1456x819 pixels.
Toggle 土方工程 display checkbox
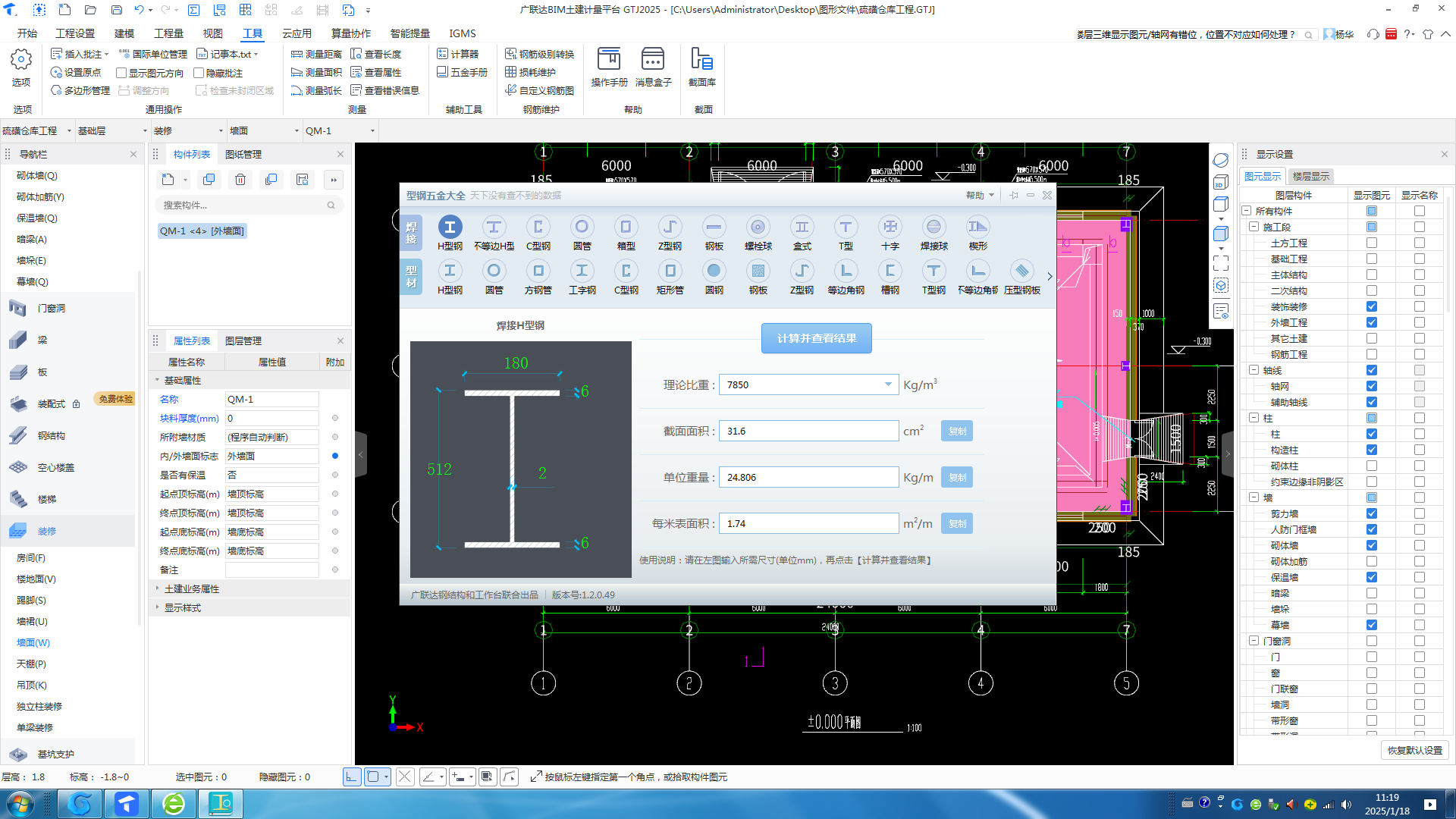click(1372, 243)
